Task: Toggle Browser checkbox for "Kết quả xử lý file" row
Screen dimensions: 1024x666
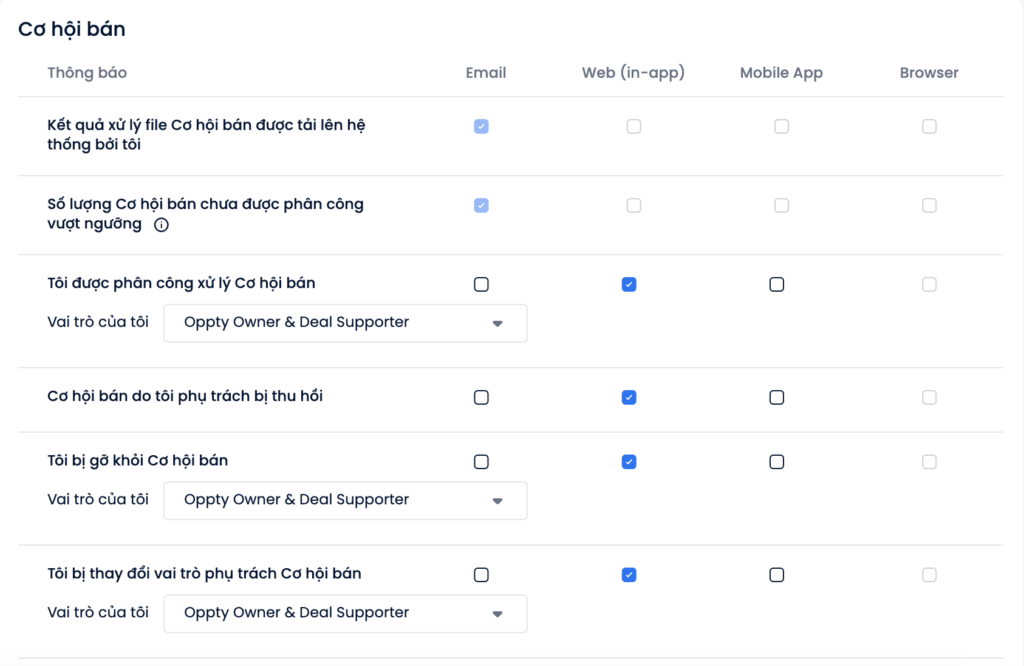Action: pos(929,127)
